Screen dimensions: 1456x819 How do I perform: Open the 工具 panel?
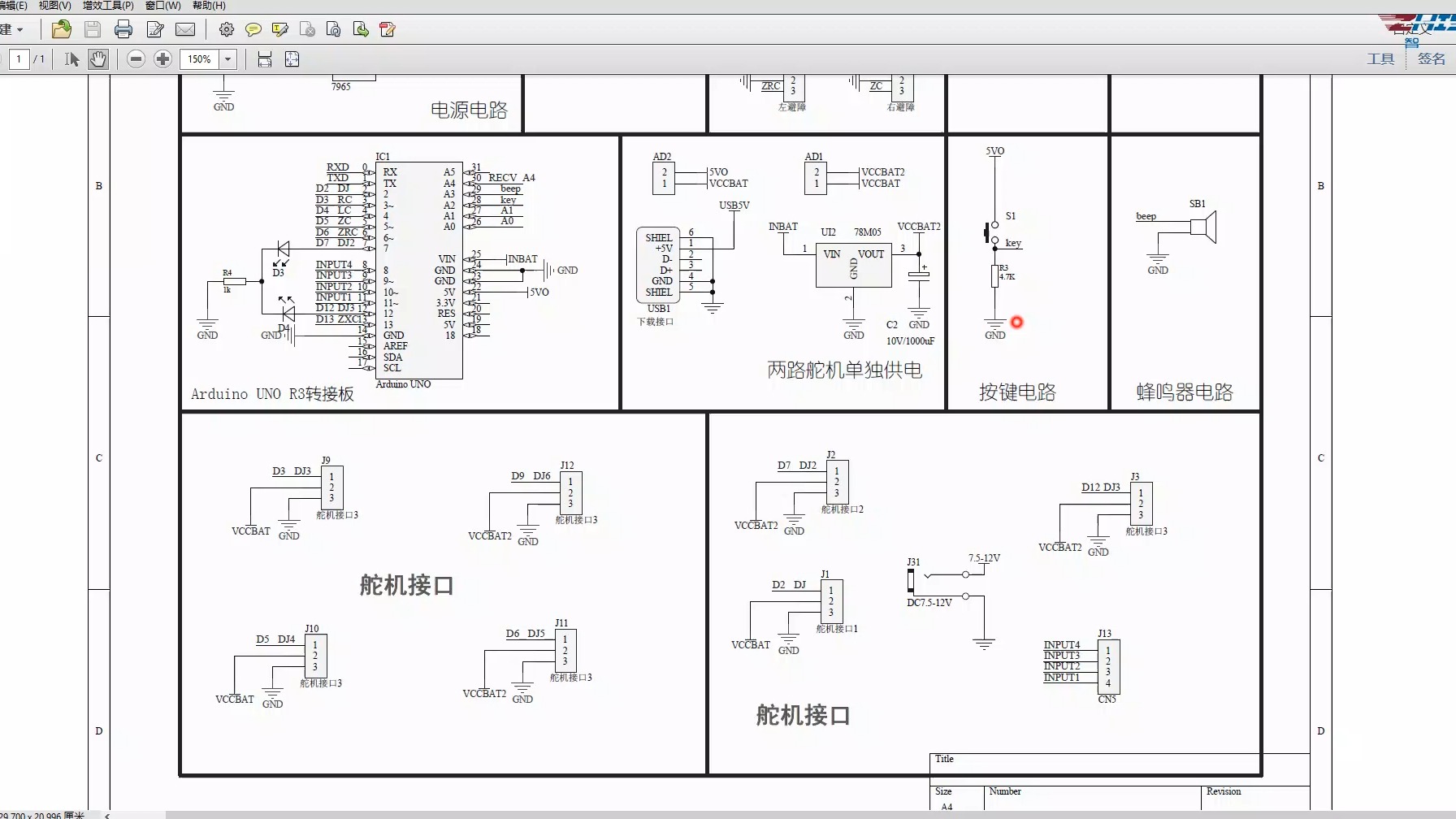tap(1380, 59)
